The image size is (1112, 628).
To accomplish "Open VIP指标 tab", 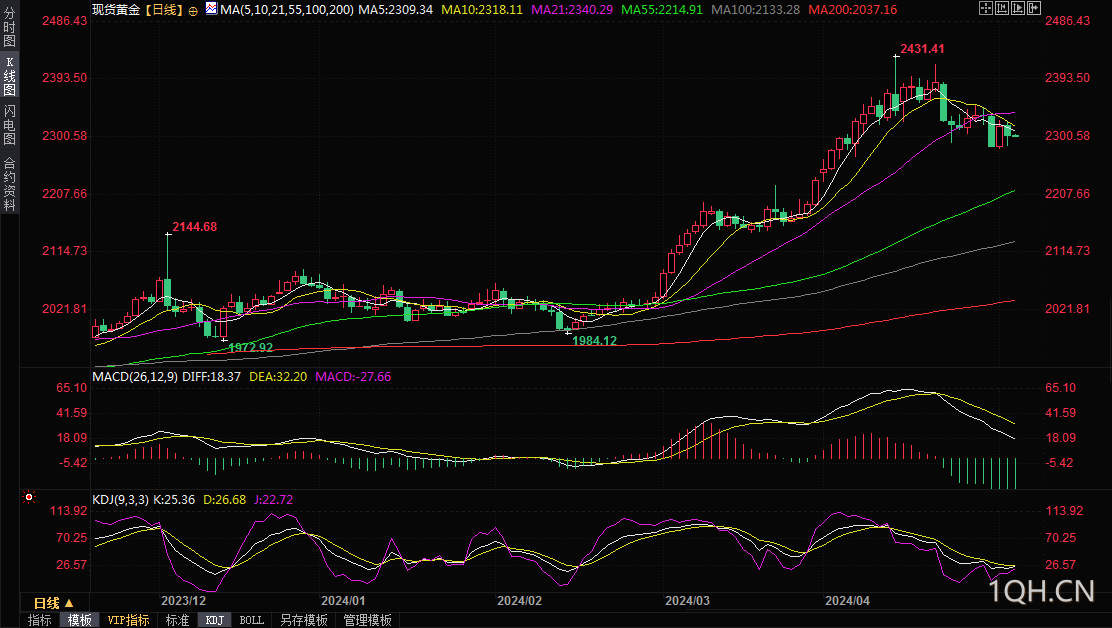I will pos(128,620).
